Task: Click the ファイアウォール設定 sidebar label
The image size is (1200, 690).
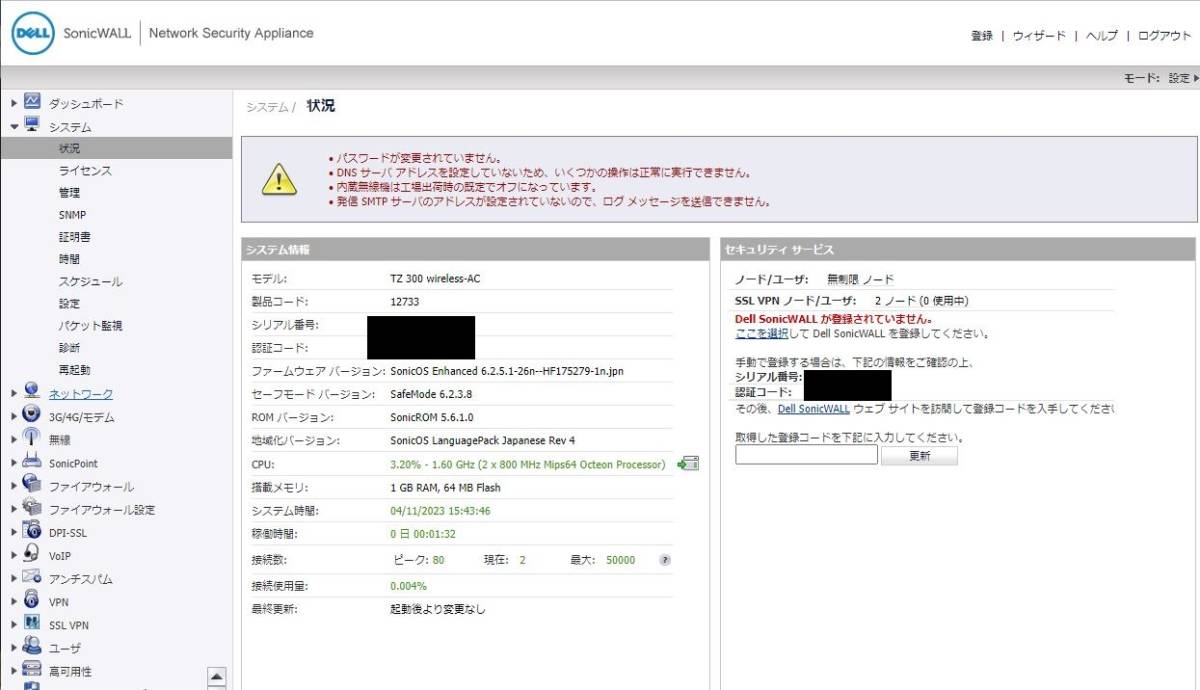Action: tap(102, 510)
